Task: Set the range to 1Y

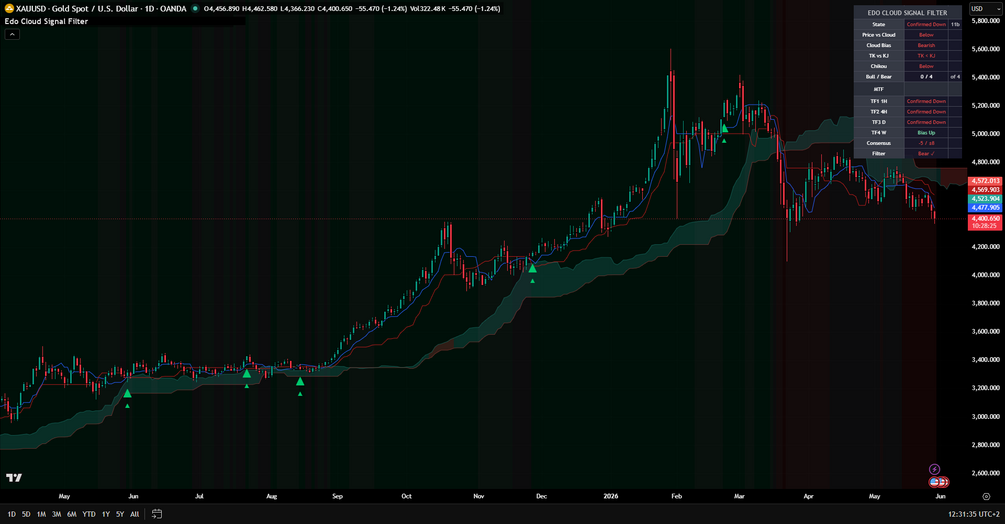Action: (x=106, y=514)
